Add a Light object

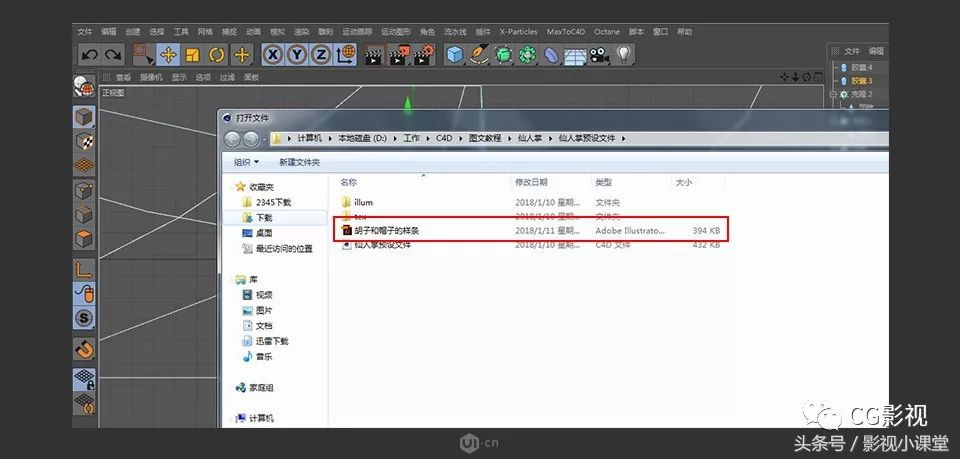tap(623, 55)
